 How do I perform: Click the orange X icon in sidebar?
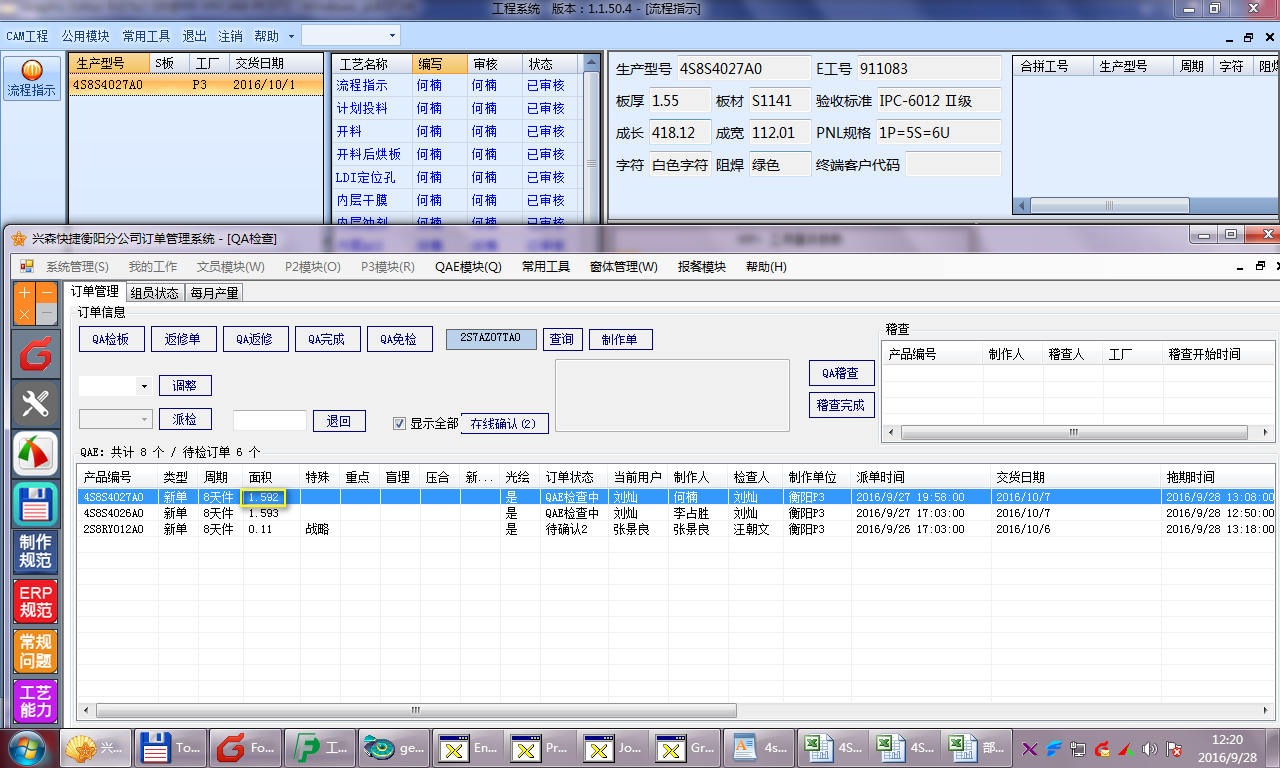24,315
